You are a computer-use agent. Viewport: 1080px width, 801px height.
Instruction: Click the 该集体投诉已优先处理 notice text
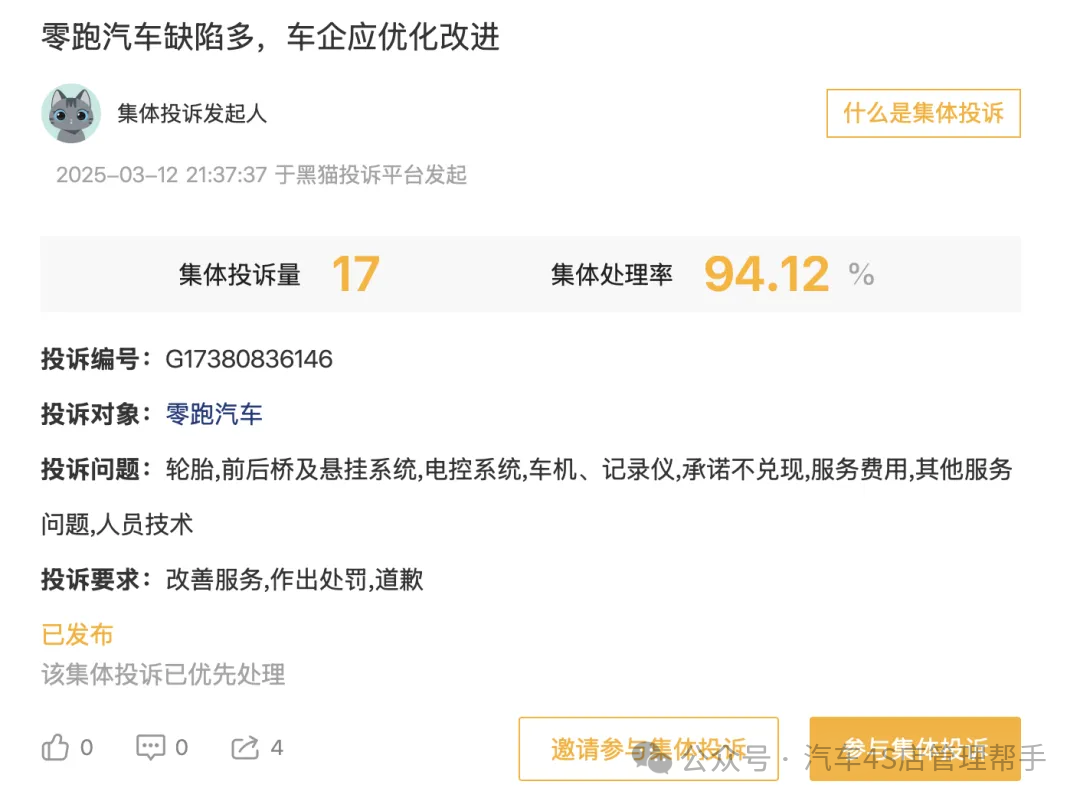click(x=163, y=674)
